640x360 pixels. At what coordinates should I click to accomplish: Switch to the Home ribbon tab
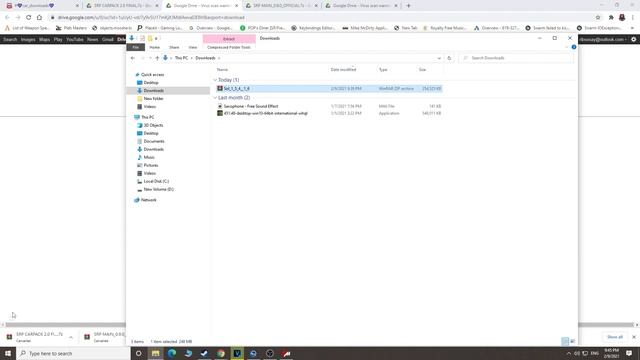coord(155,47)
